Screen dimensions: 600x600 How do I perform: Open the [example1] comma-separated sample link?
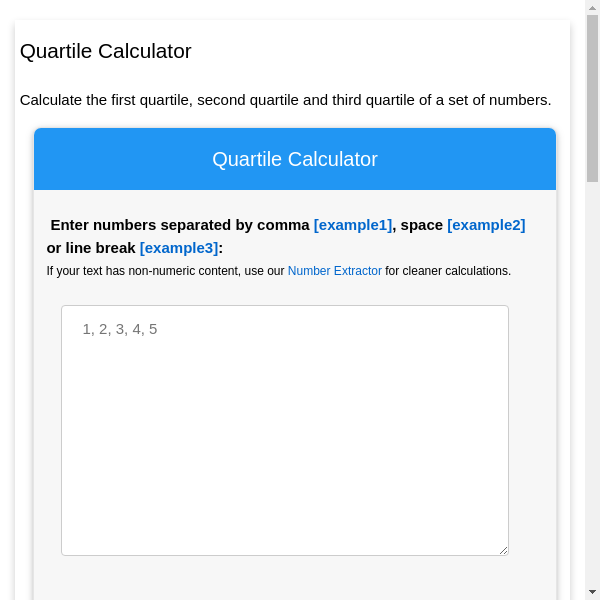[353, 225]
